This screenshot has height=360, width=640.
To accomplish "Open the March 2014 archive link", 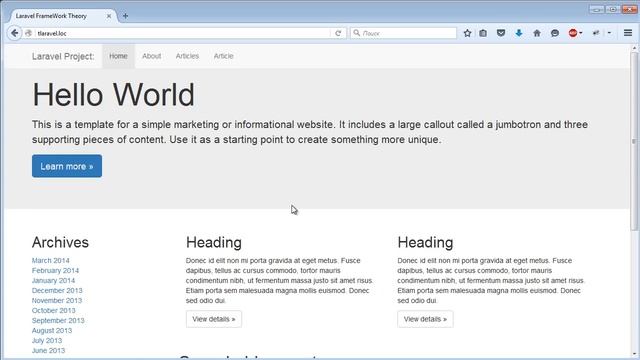I will pos(51,260).
